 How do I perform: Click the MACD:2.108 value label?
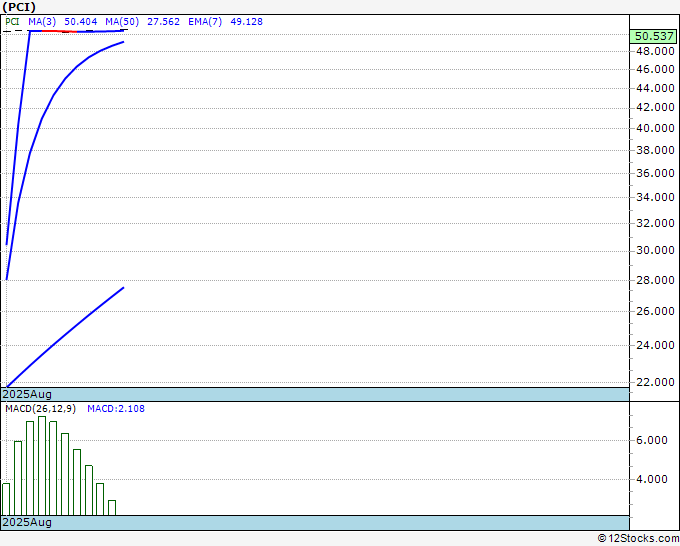[x=116, y=409]
